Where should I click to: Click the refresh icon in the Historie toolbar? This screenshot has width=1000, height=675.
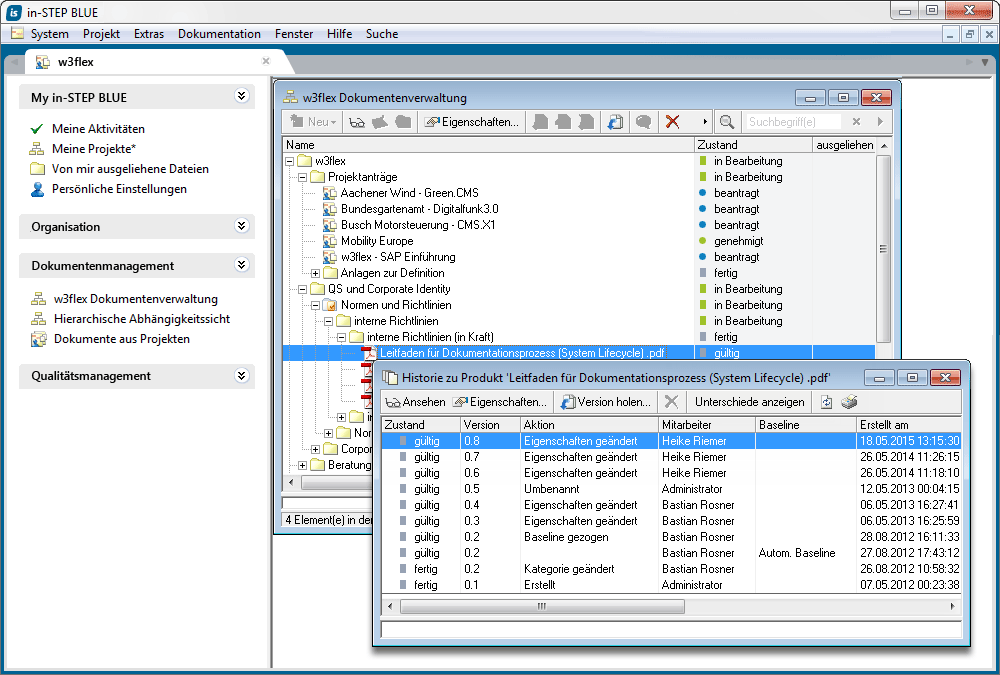pos(826,402)
